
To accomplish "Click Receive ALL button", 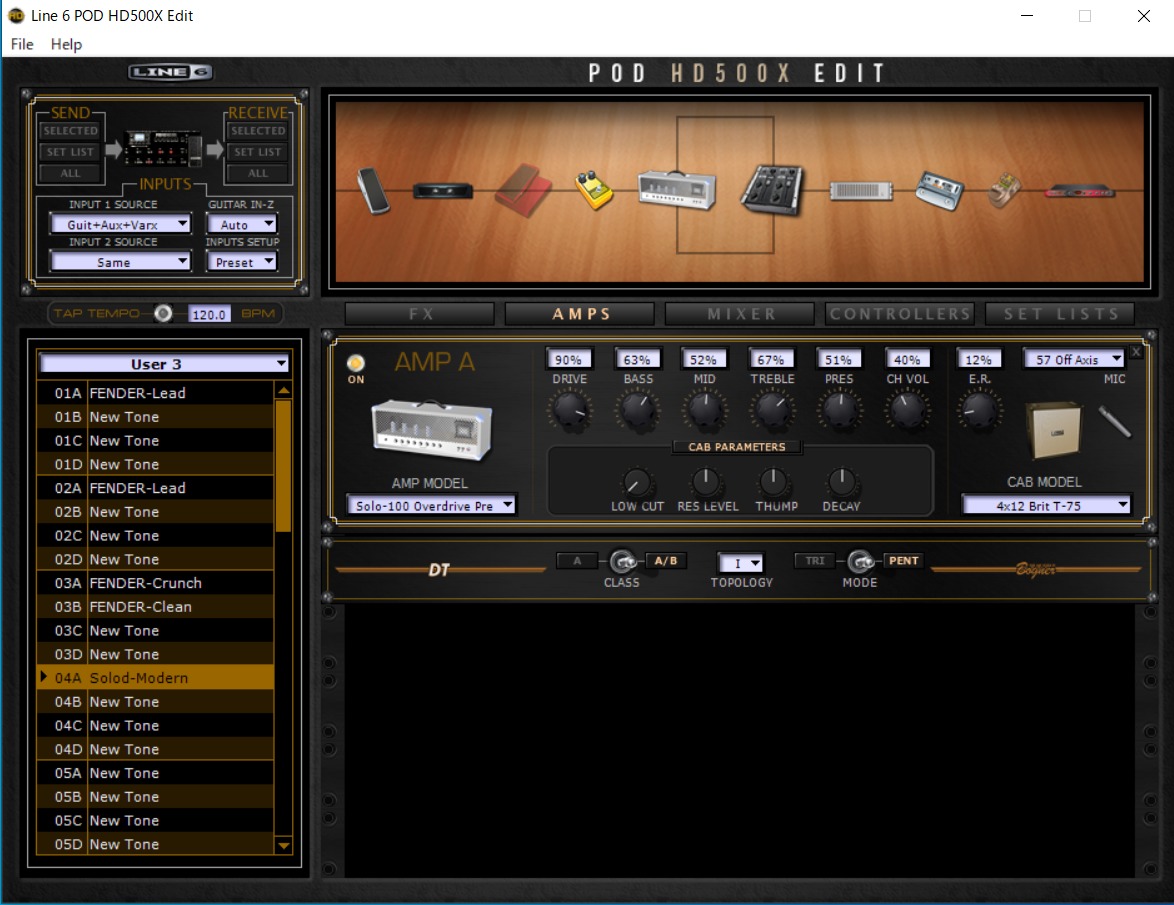I will tap(258, 173).
